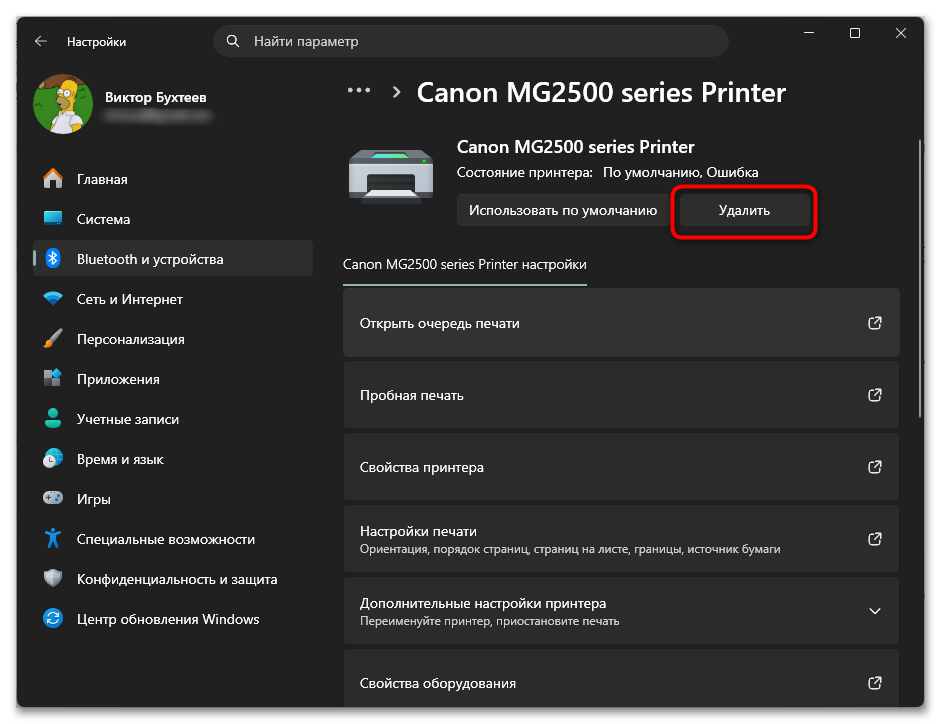Screen dimensions: 941x724
Task: Click the Canon printer image icon
Action: click(391, 175)
